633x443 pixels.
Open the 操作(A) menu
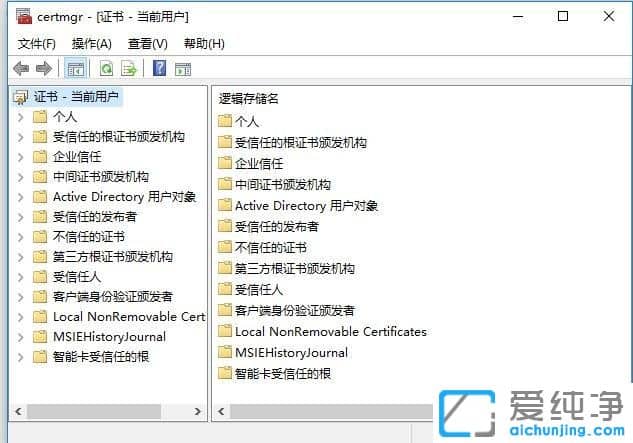click(x=92, y=44)
